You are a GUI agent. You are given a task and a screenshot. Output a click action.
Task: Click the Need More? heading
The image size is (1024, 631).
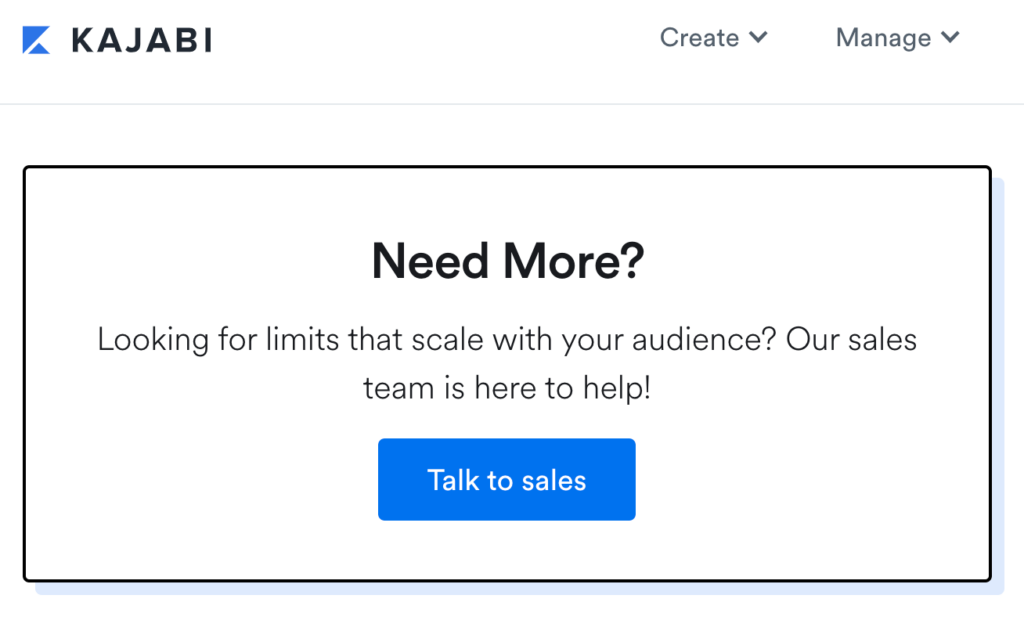508,261
